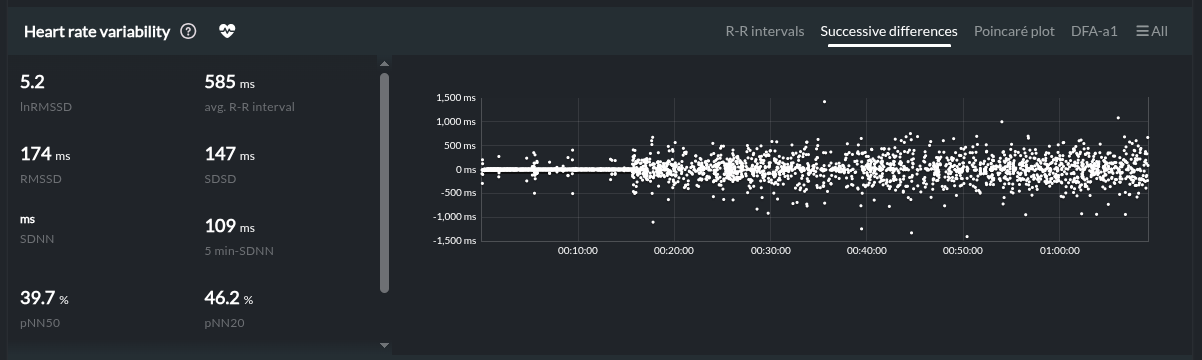Click the -1,000 ms axis label
The height and width of the screenshot is (360, 1202).
coord(455,217)
